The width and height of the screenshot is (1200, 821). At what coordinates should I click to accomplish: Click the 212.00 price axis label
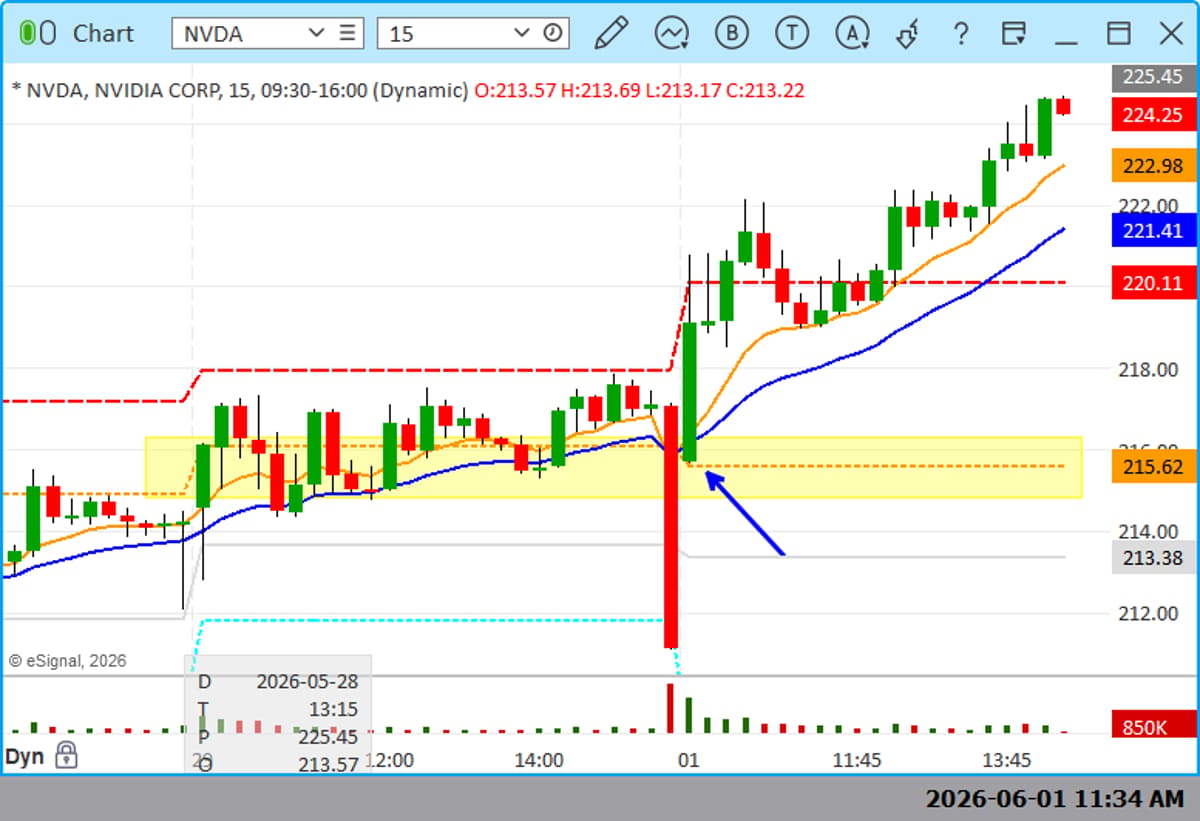pos(1148,613)
